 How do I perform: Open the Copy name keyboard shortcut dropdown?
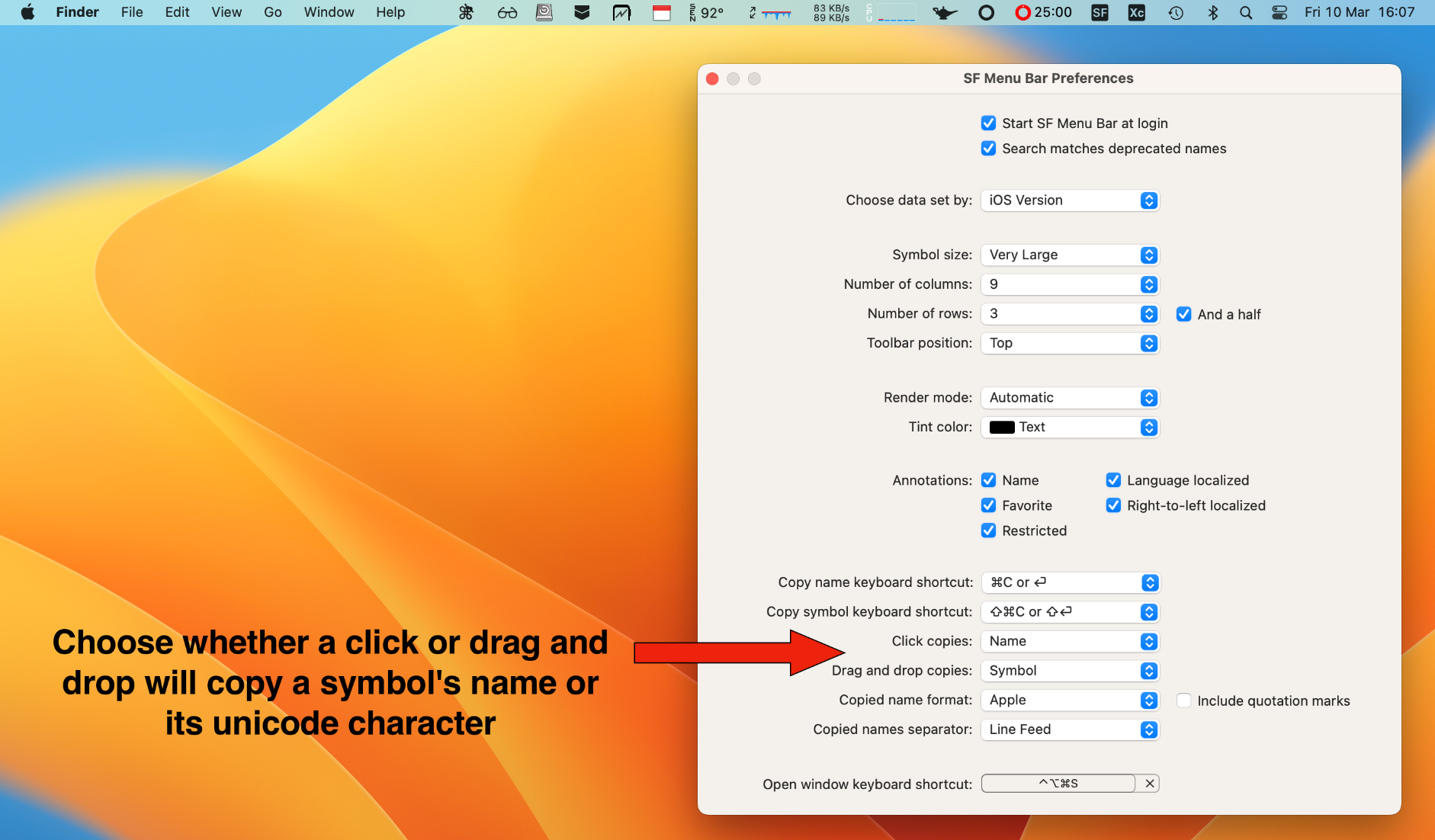pyautogui.click(x=1070, y=582)
